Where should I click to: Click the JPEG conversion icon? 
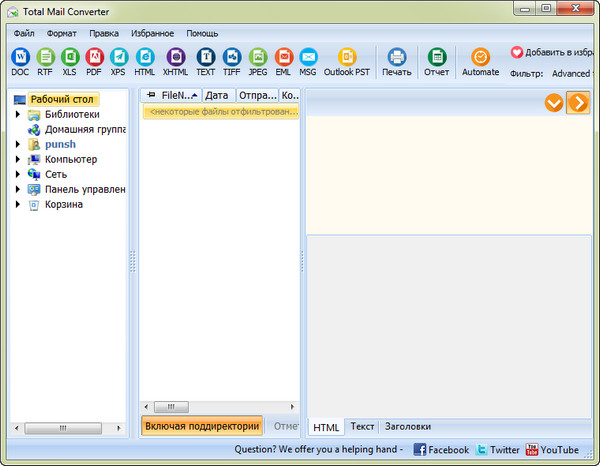[258, 58]
